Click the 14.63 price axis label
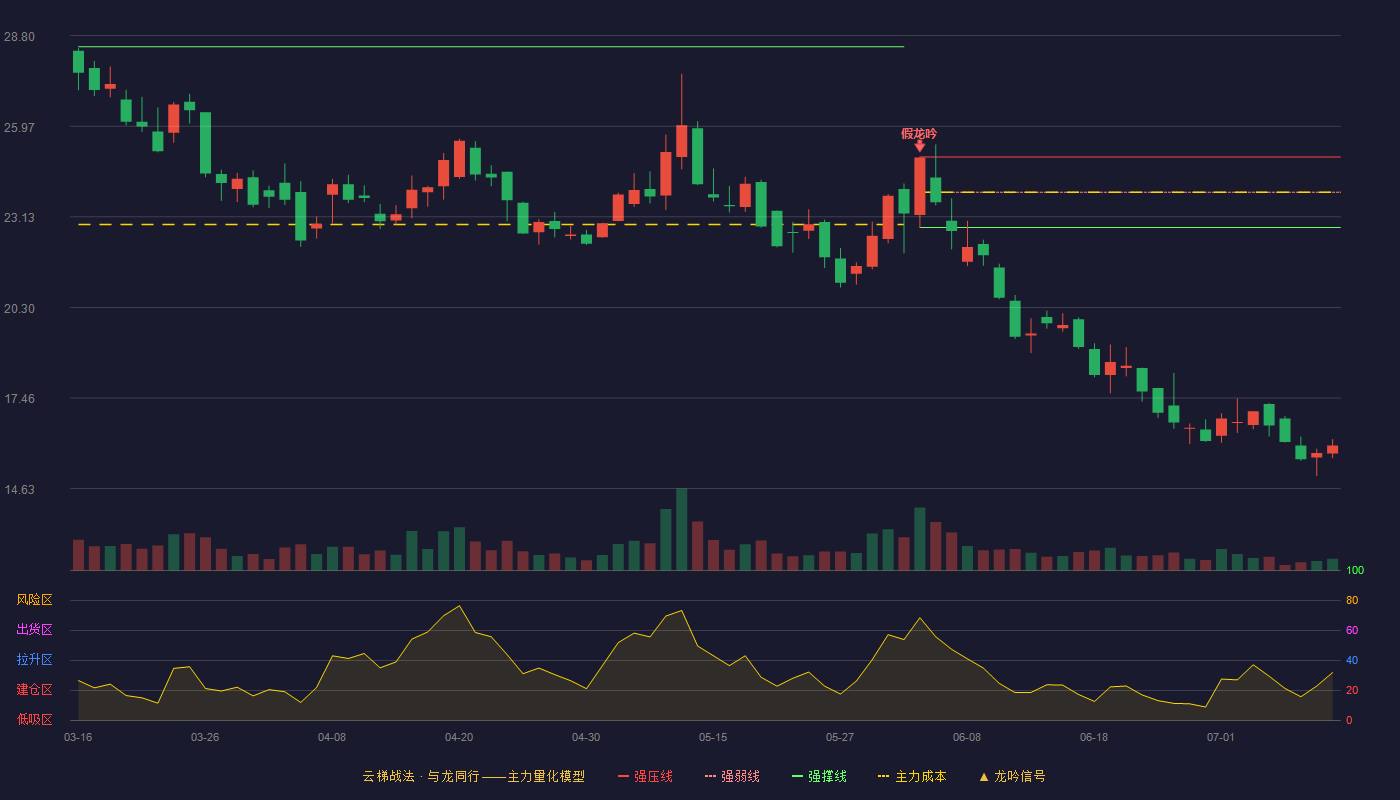The width and height of the screenshot is (1400, 800). pyautogui.click(x=19, y=490)
